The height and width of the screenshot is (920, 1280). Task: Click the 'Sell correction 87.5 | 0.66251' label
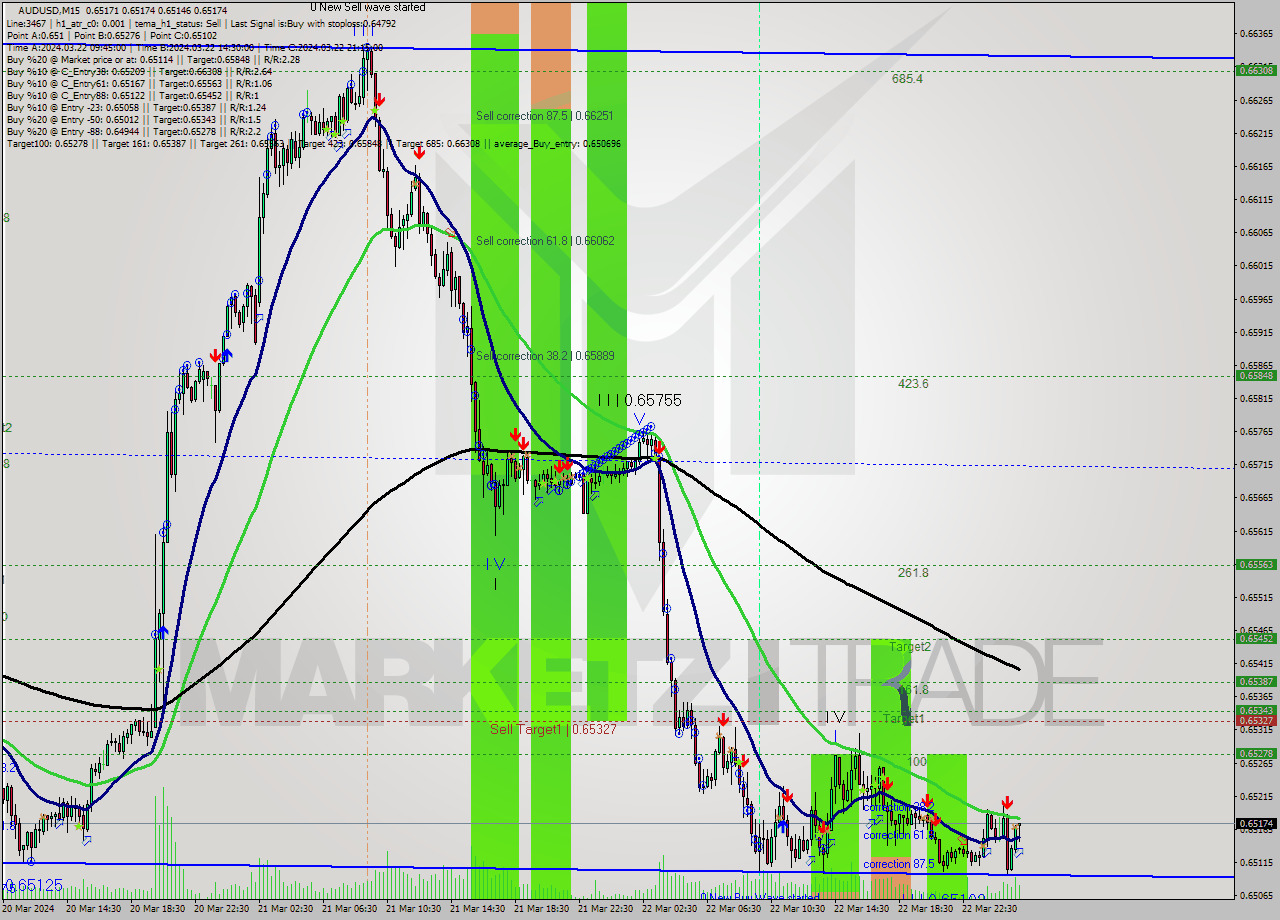(545, 116)
